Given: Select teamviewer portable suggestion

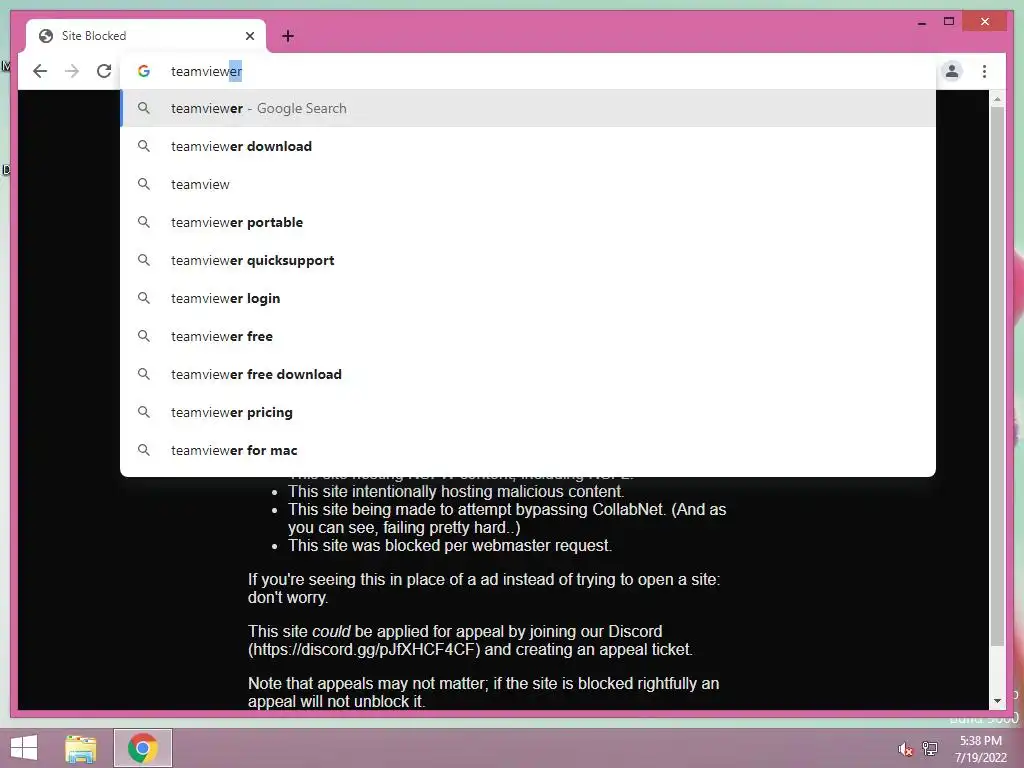Looking at the screenshot, I should pyautogui.click(x=528, y=222).
